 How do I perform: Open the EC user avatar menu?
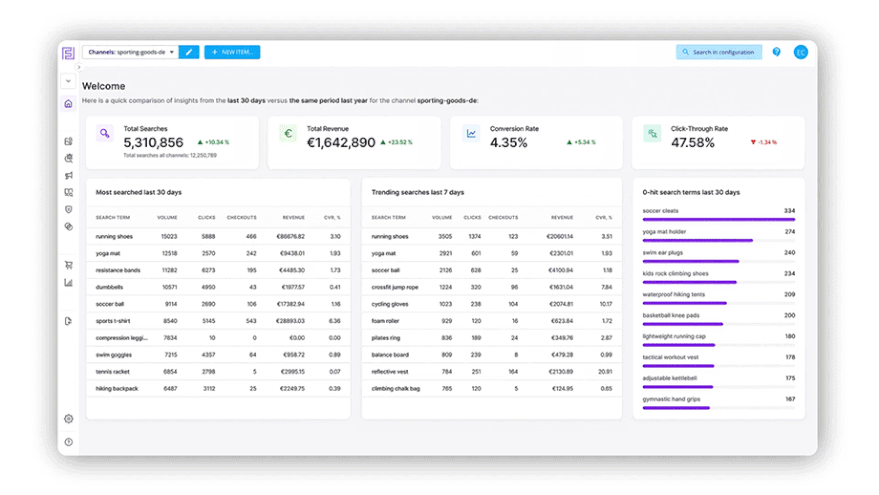click(801, 52)
